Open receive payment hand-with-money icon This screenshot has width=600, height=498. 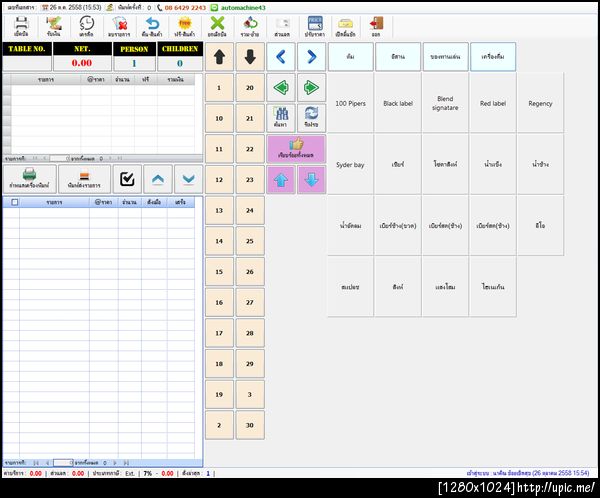pyautogui.click(x=54, y=26)
